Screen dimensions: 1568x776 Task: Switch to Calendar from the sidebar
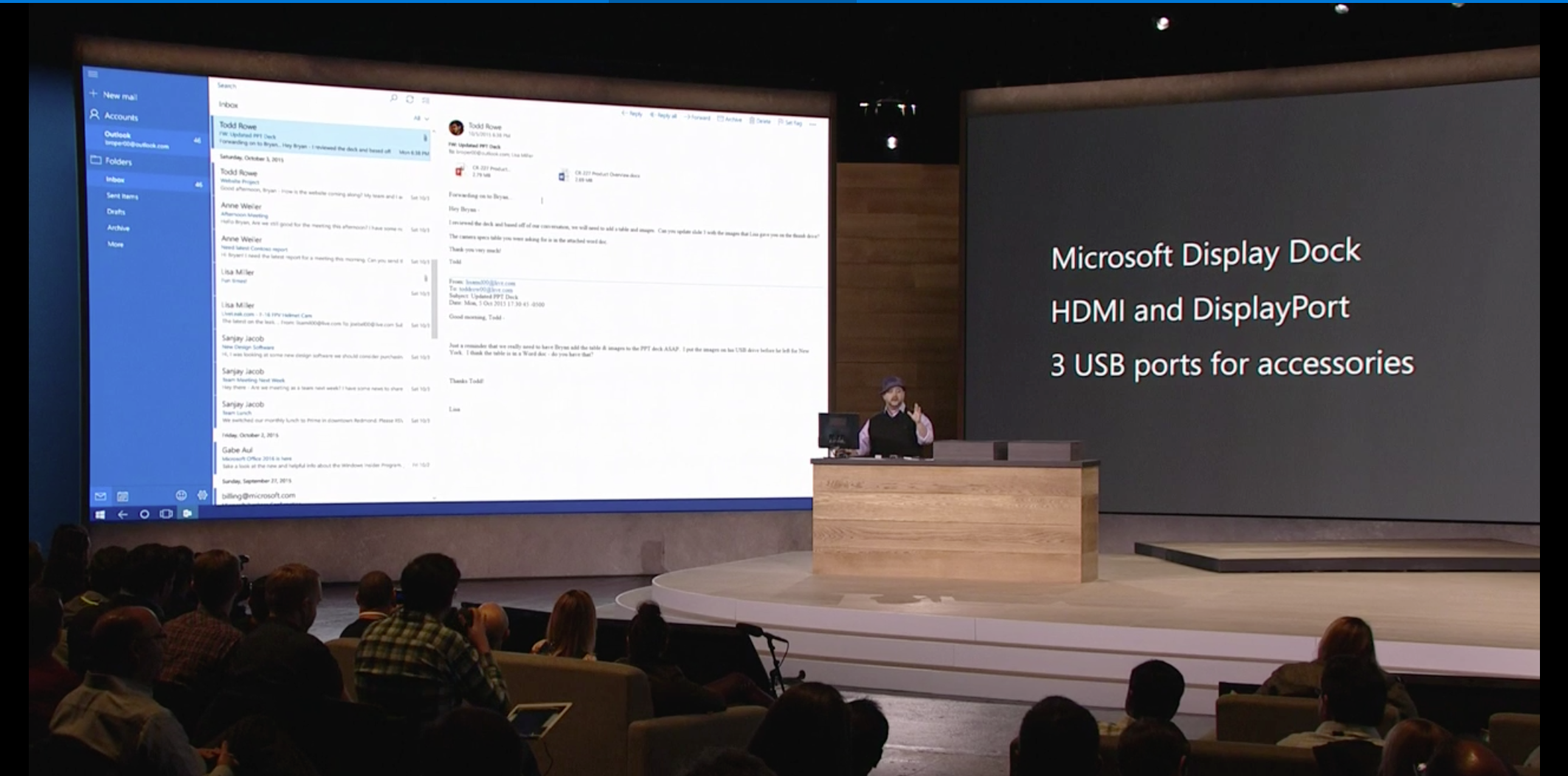(122, 496)
